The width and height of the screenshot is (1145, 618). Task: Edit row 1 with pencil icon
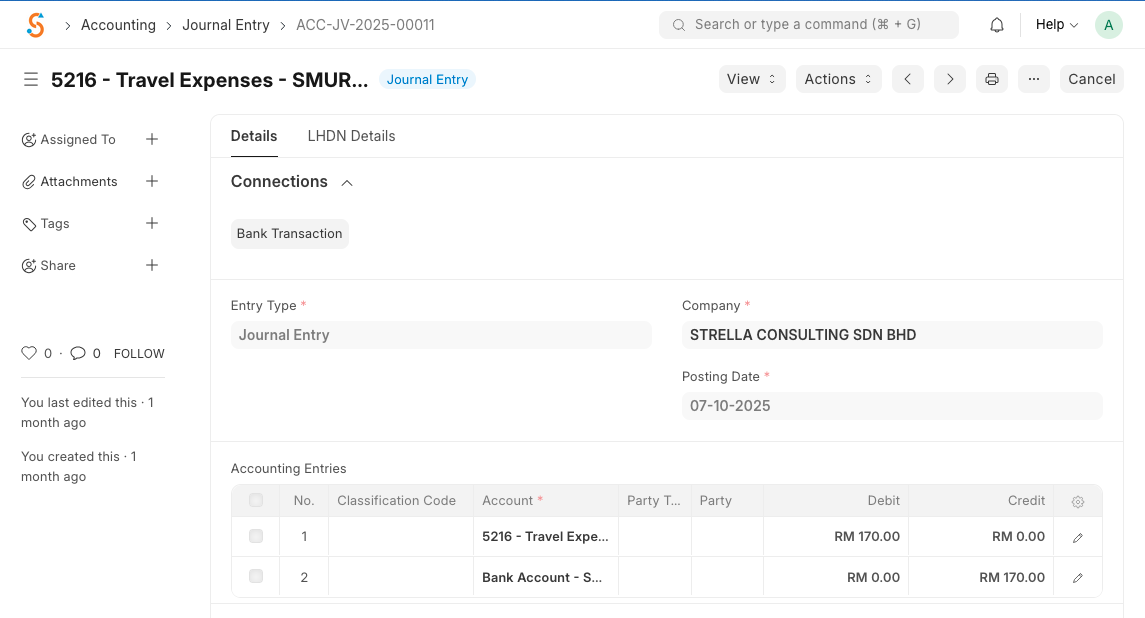[1077, 537]
